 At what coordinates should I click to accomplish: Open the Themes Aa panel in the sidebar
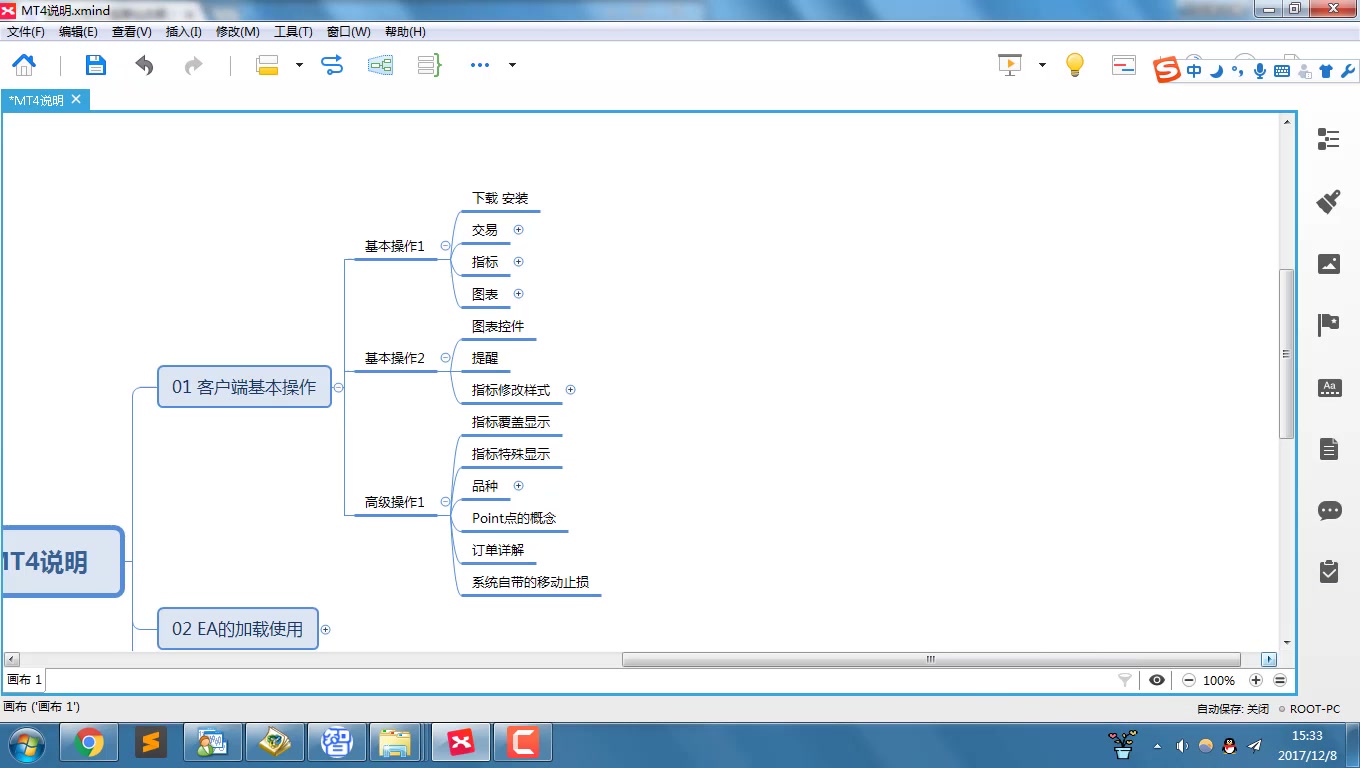click(1329, 388)
